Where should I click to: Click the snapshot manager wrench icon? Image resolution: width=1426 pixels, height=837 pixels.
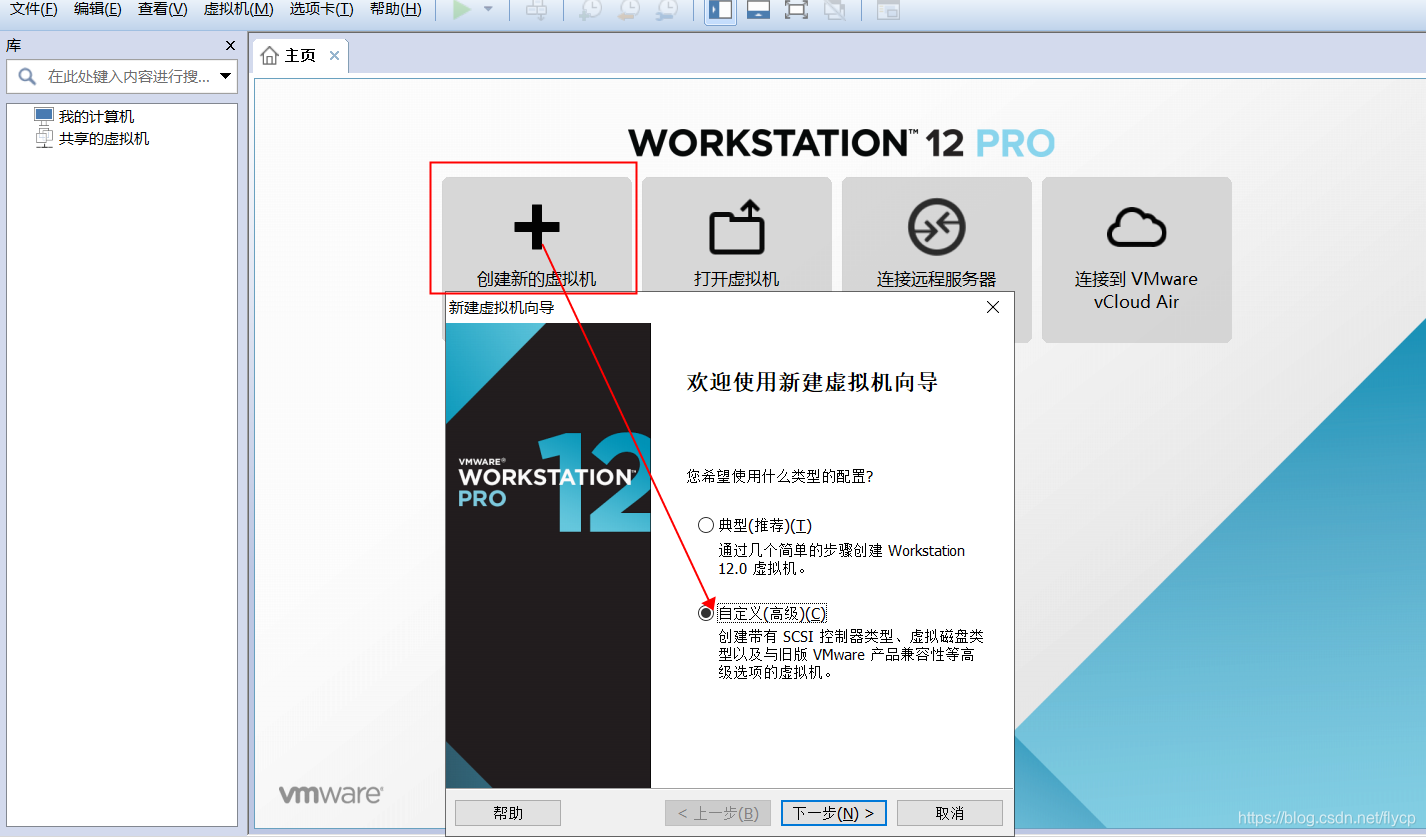click(666, 9)
